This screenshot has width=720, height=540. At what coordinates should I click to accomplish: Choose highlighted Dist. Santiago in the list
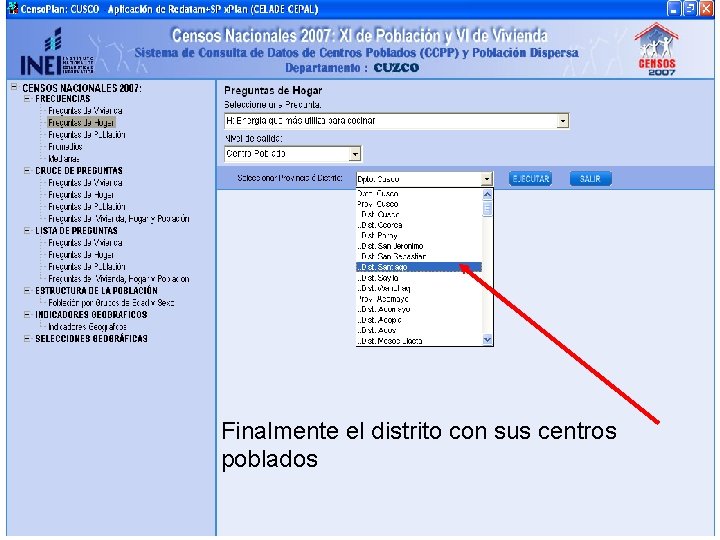coord(419,267)
